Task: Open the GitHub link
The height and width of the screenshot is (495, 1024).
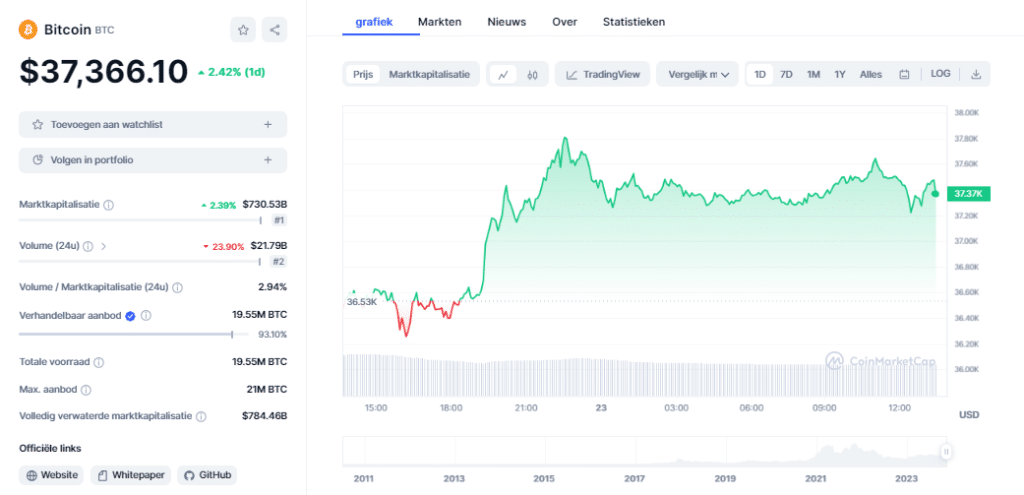Action: coord(207,475)
